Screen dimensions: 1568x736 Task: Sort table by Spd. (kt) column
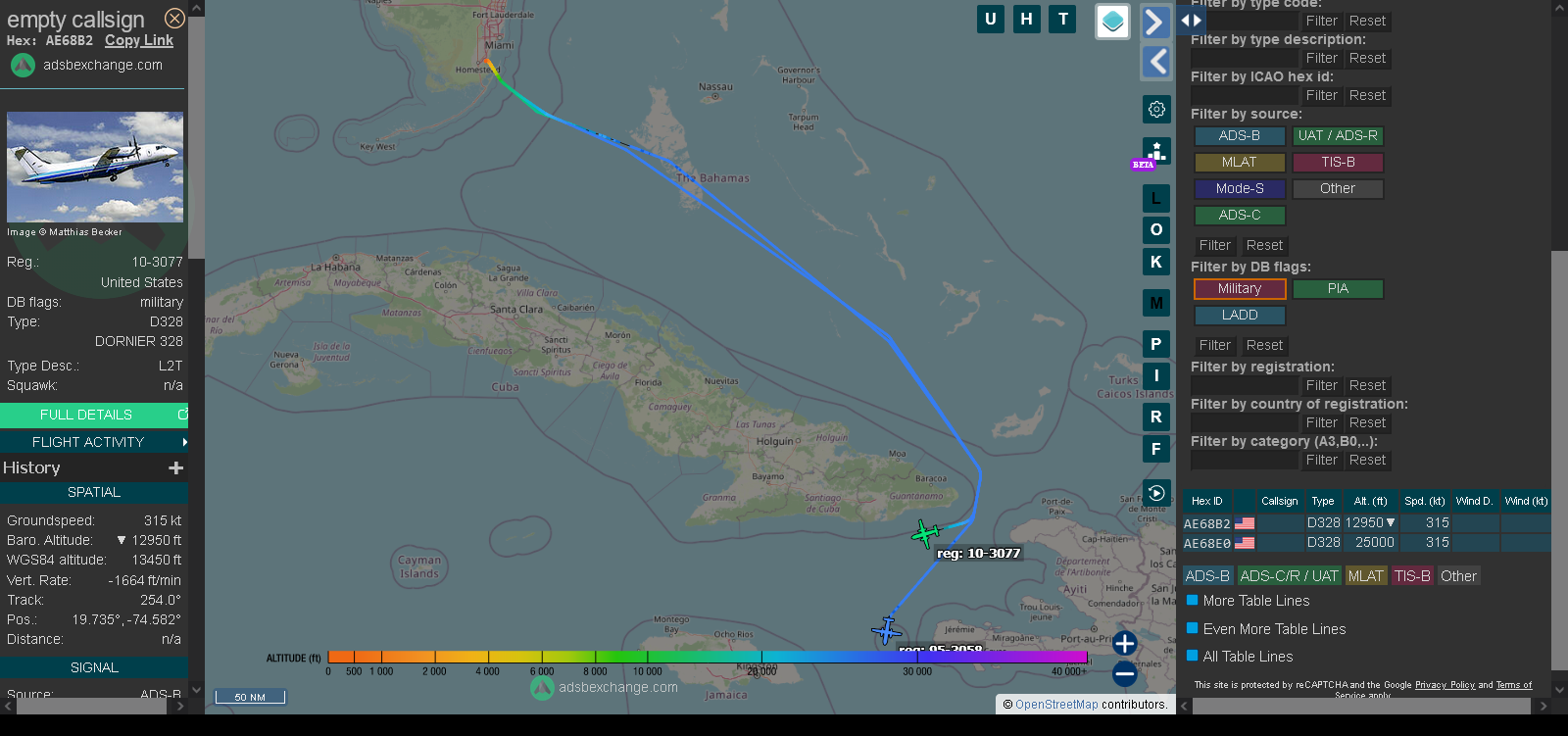click(1425, 501)
